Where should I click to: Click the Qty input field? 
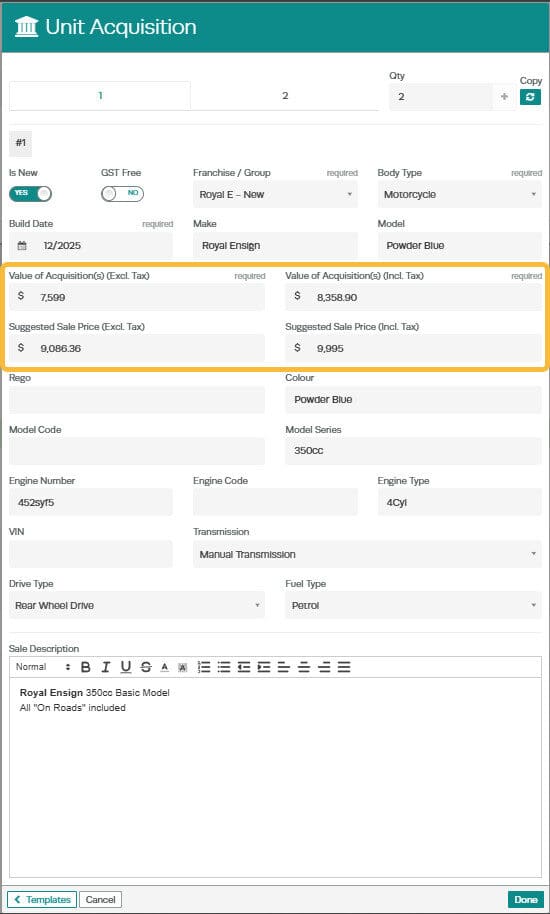click(440, 97)
